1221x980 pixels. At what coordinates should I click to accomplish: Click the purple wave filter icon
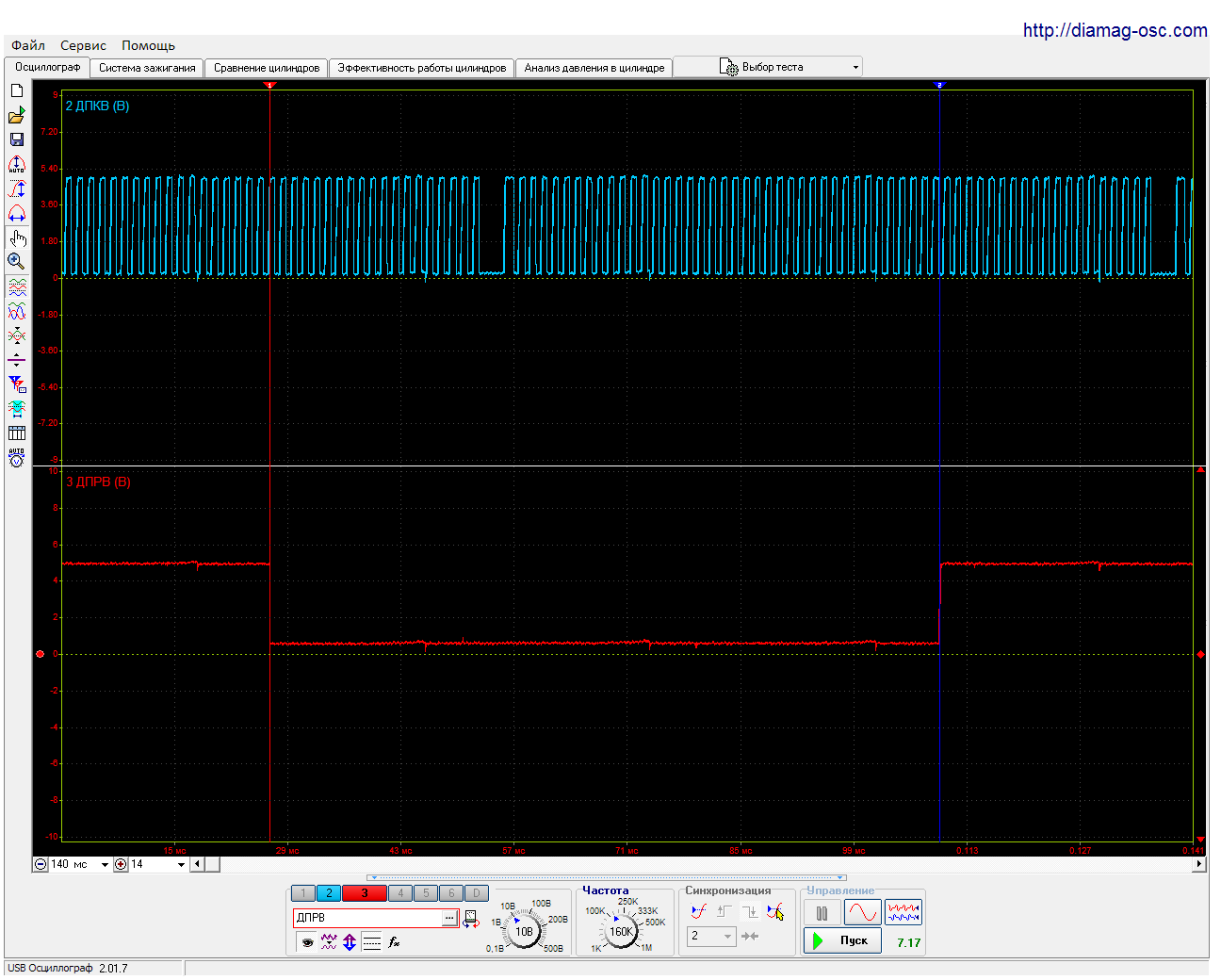329,941
